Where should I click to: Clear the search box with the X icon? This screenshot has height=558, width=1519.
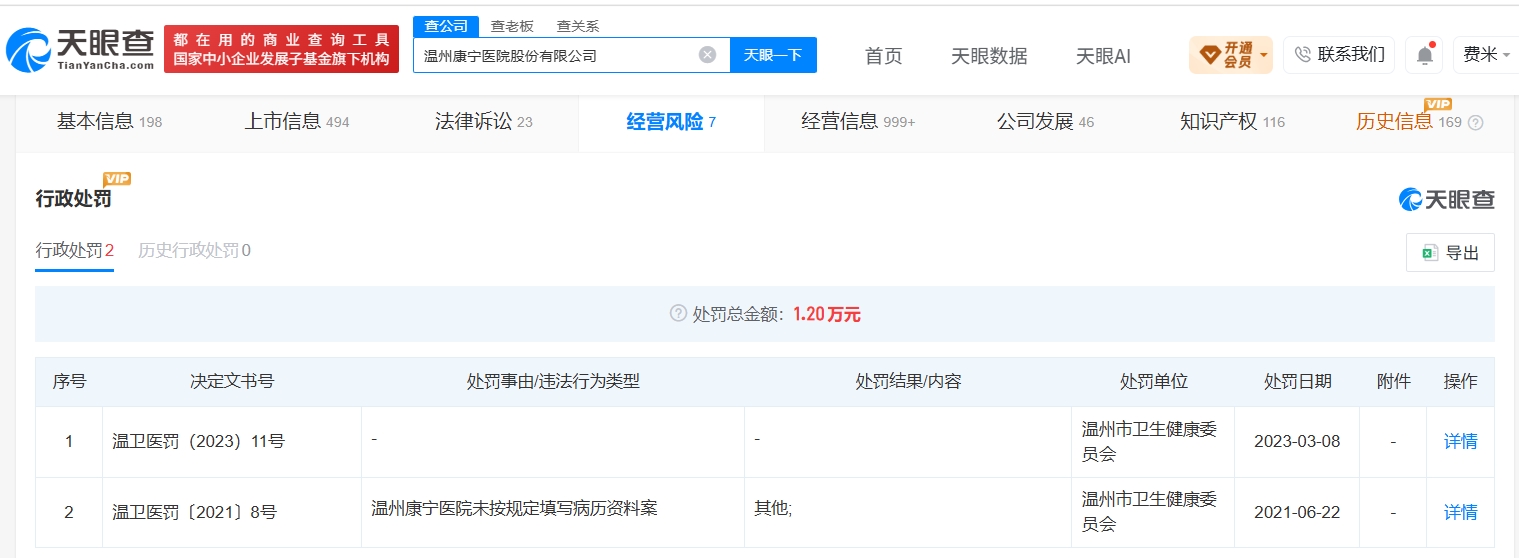coord(707,55)
